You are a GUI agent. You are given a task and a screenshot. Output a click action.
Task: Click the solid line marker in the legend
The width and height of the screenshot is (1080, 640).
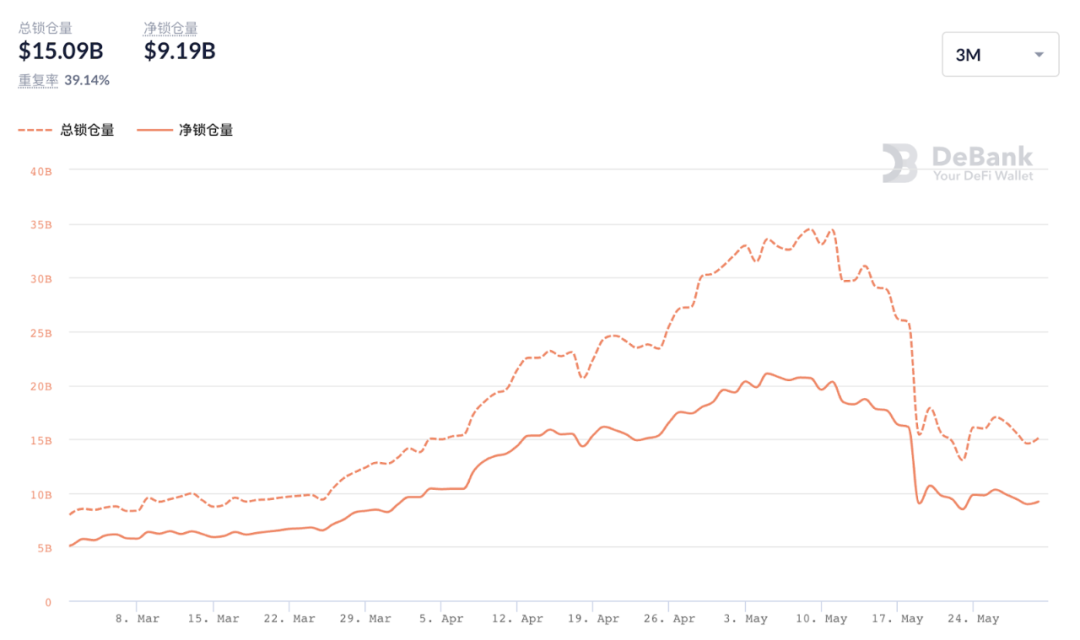[154, 130]
